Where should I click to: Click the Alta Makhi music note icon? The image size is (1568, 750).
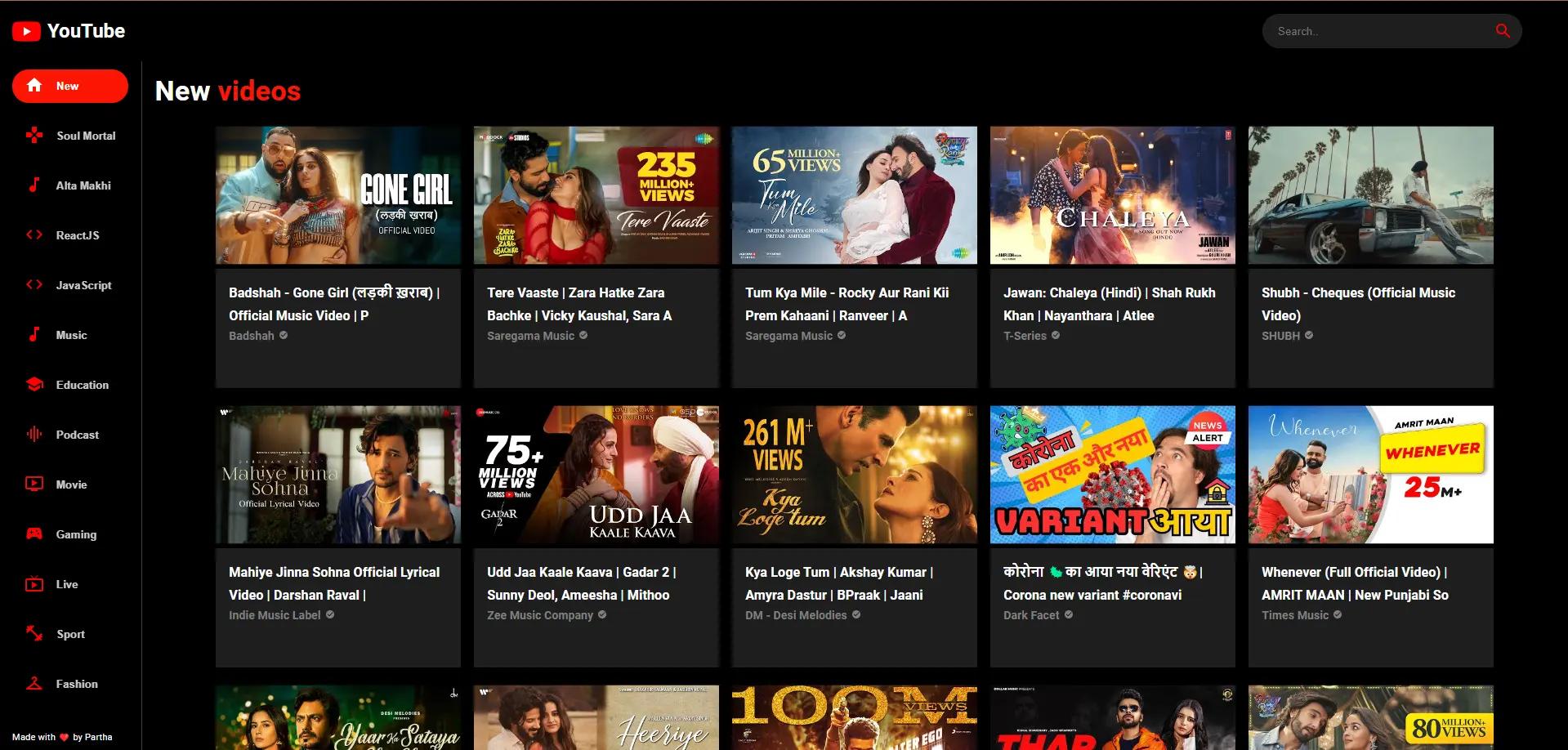pyautogui.click(x=34, y=185)
